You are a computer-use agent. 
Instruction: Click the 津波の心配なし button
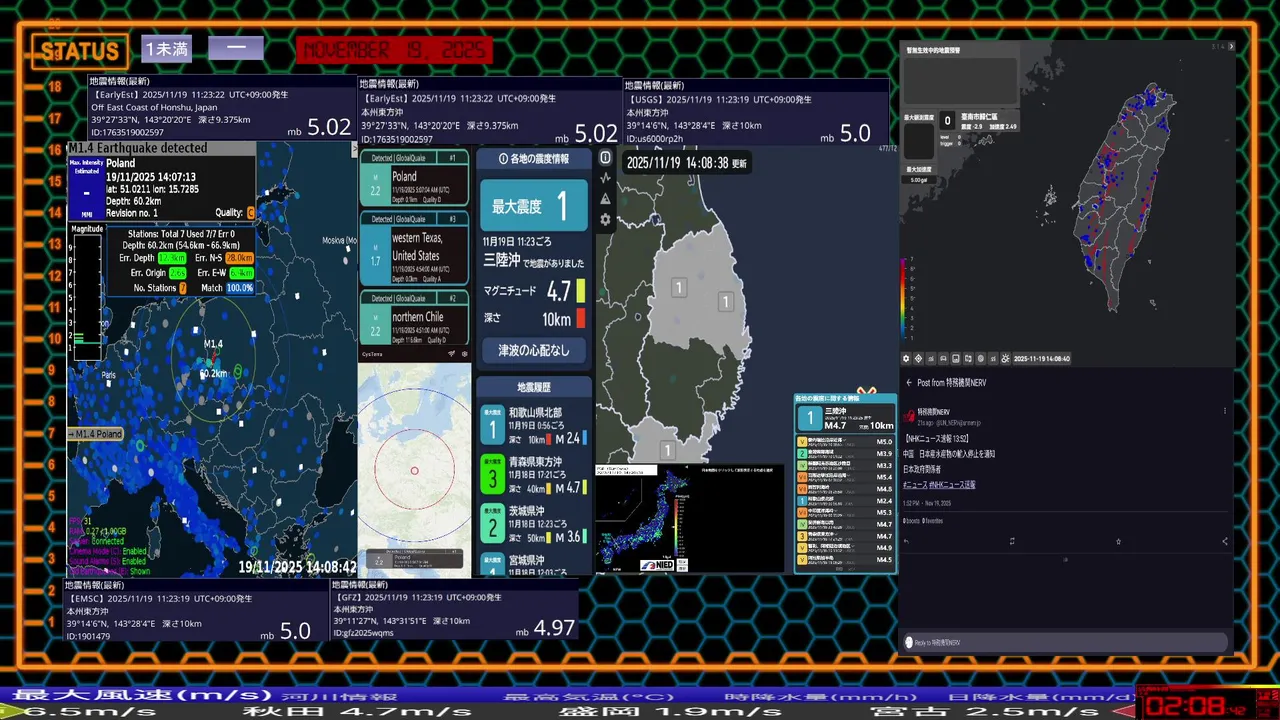coord(534,350)
